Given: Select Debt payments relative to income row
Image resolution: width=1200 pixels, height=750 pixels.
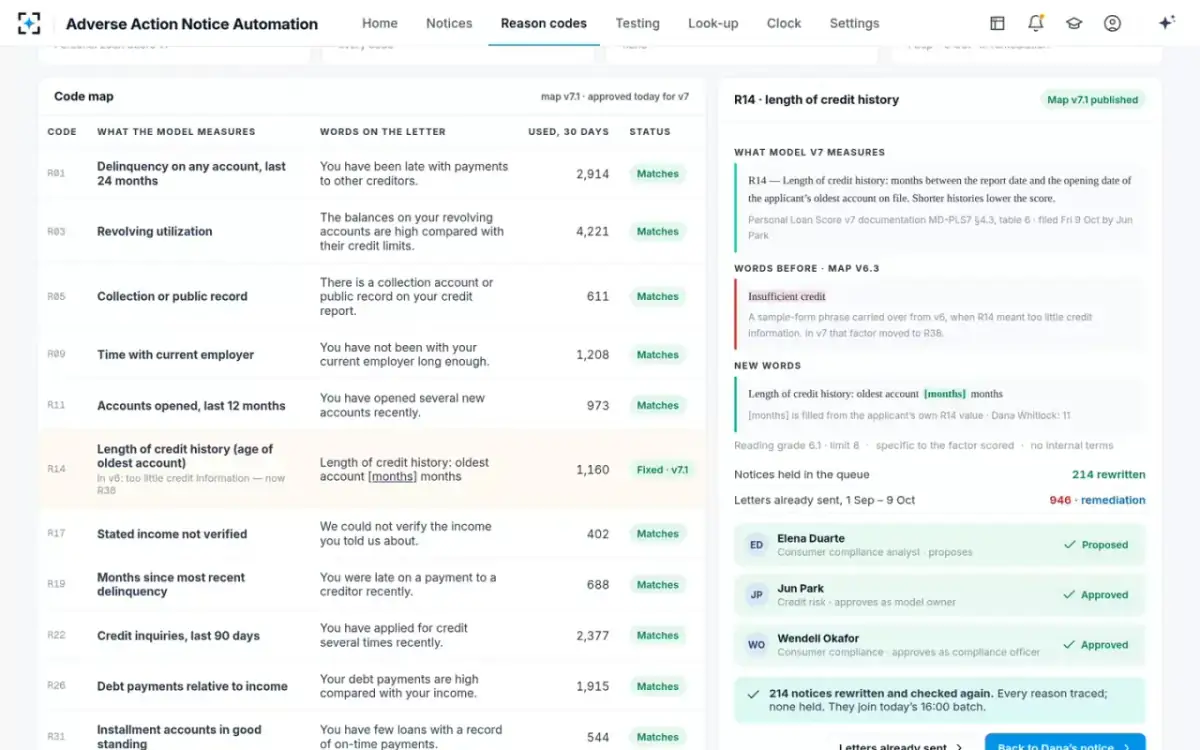Looking at the screenshot, I should [x=372, y=686].
